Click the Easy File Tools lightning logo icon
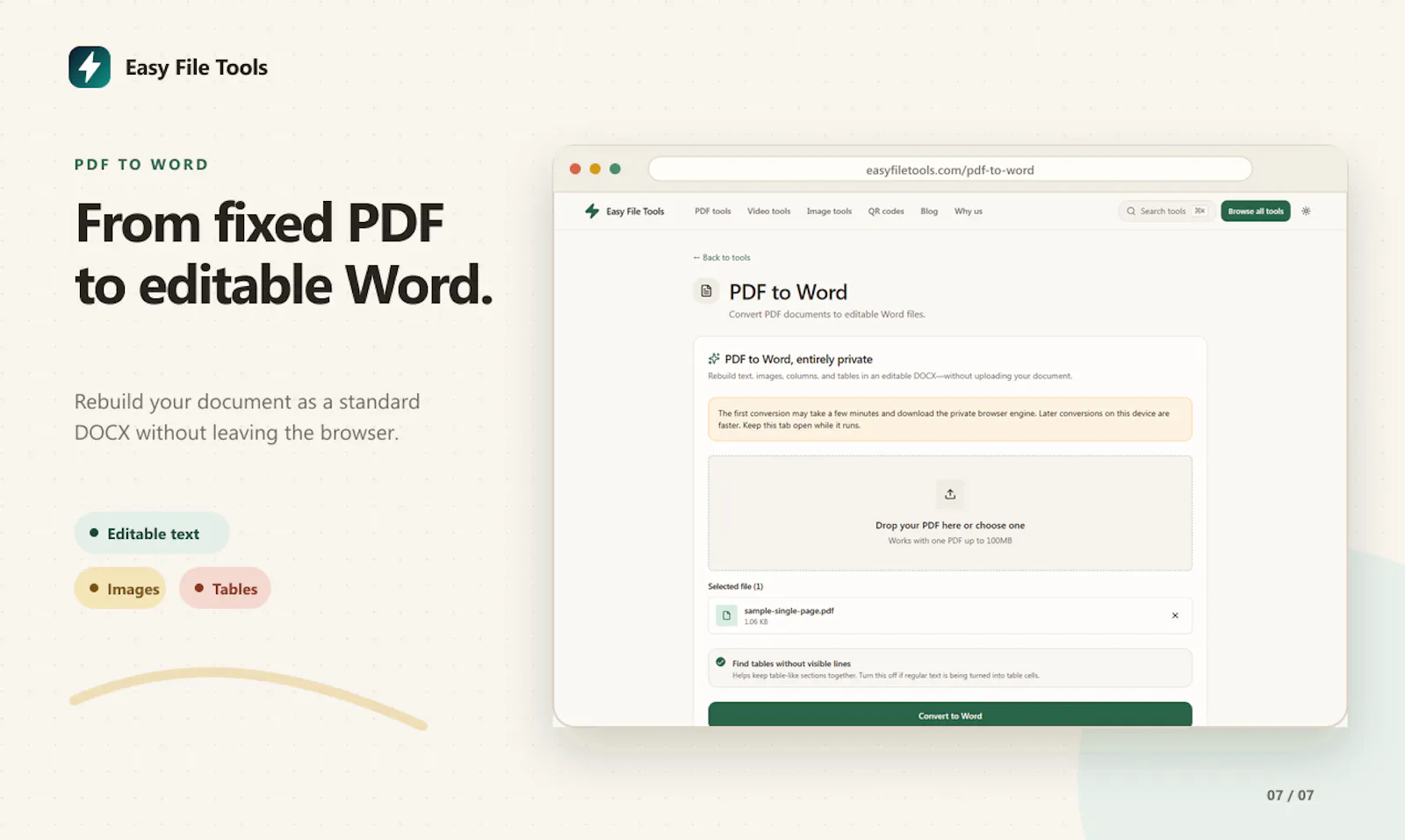 pyautogui.click(x=90, y=67)
